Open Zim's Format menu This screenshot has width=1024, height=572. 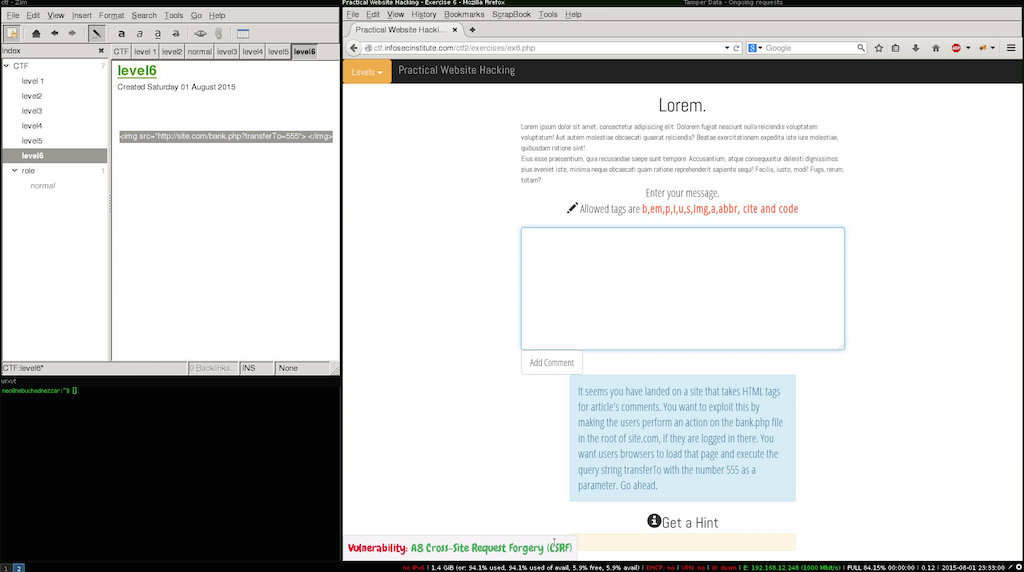112,15
